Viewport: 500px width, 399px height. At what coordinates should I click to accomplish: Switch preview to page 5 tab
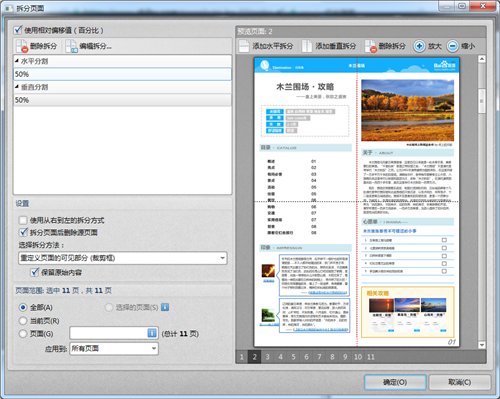[x=293, y=357]
